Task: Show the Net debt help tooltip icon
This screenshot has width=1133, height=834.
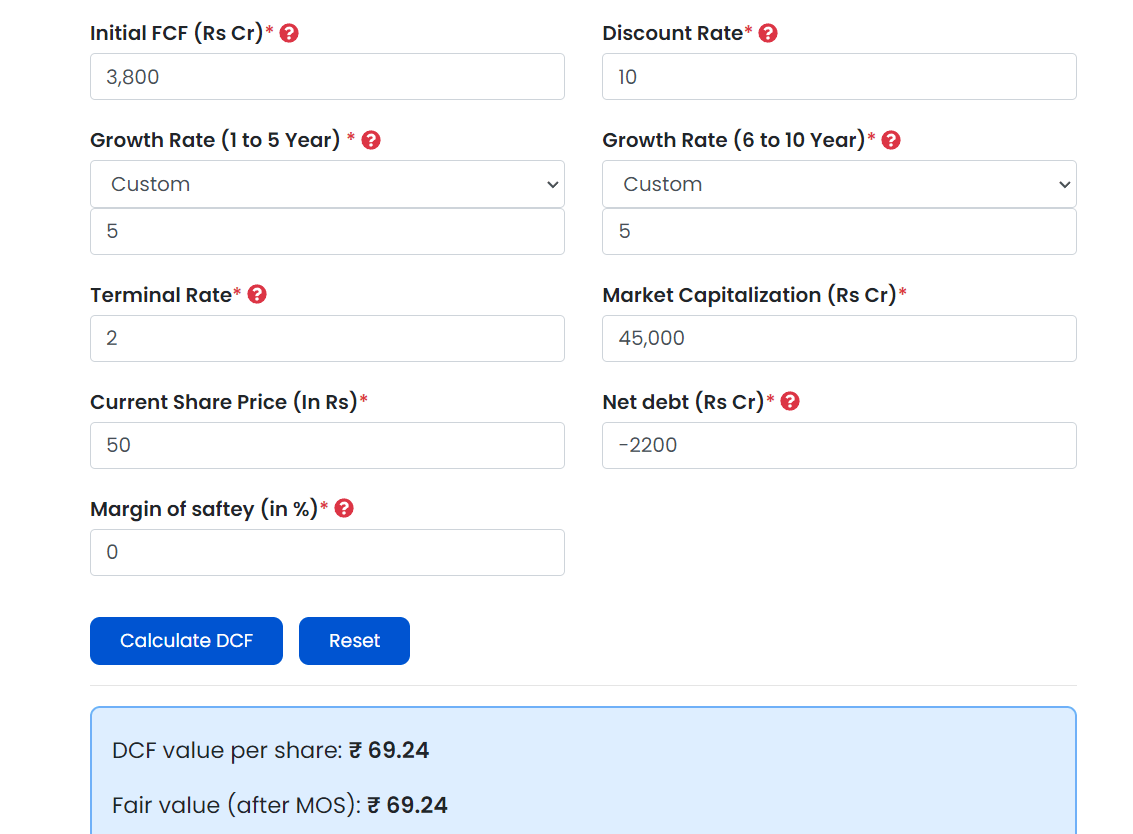Action: coord(790,402)
